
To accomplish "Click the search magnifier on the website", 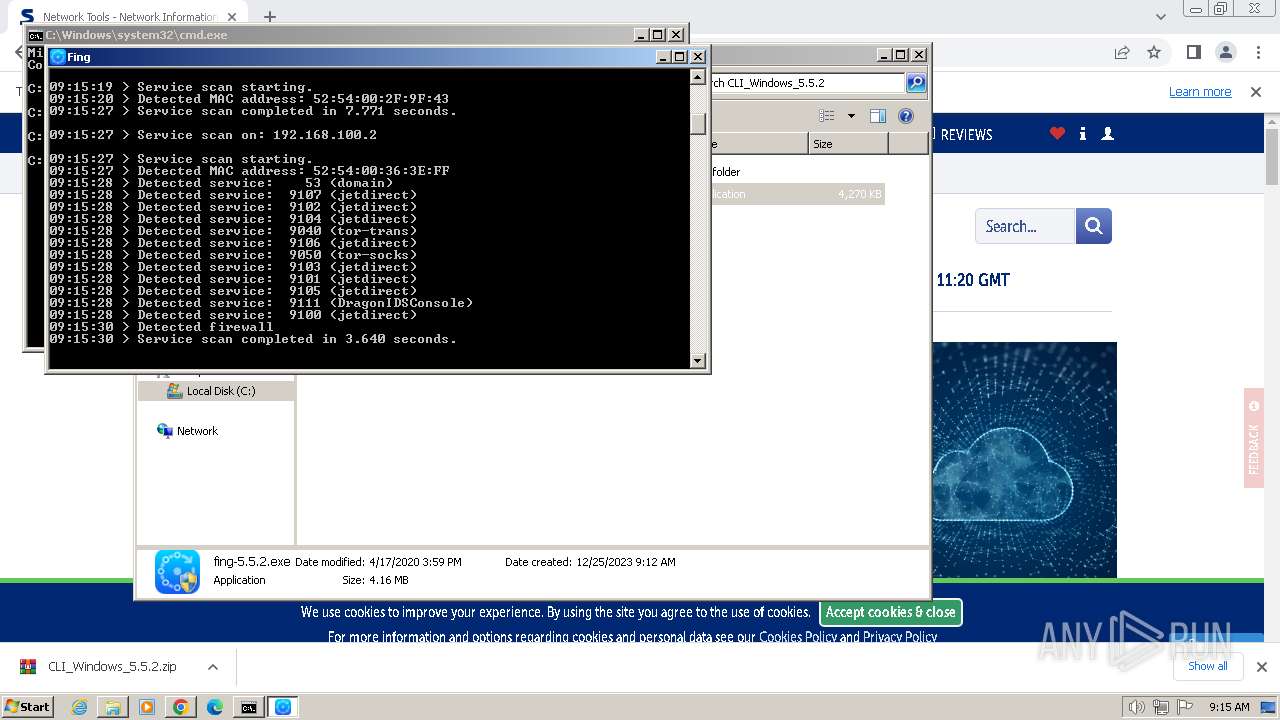I will pos(1093,226).
